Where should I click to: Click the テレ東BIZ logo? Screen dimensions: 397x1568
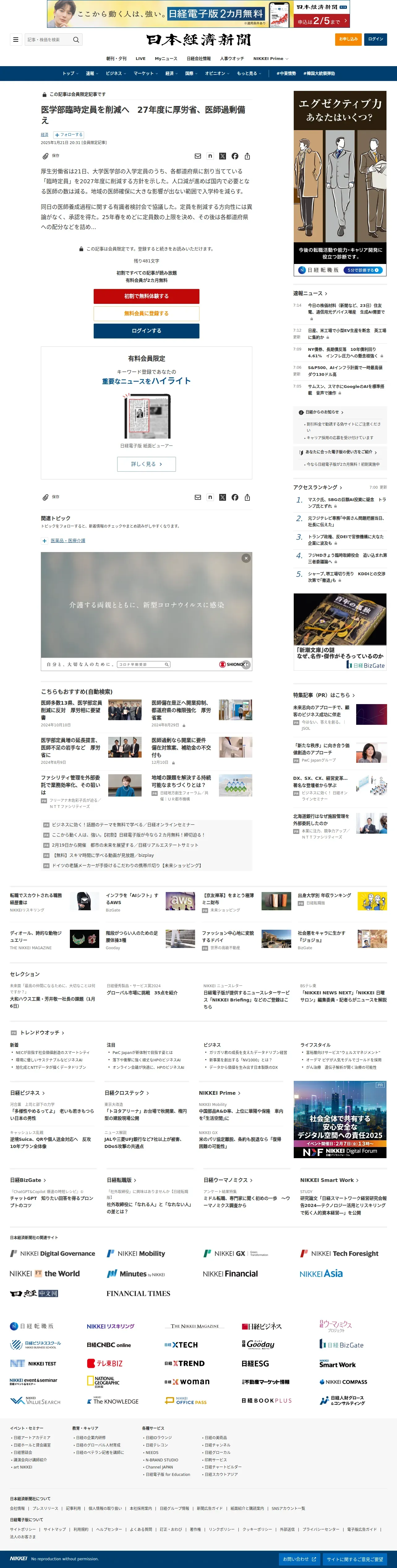[x=104, y=1363]
